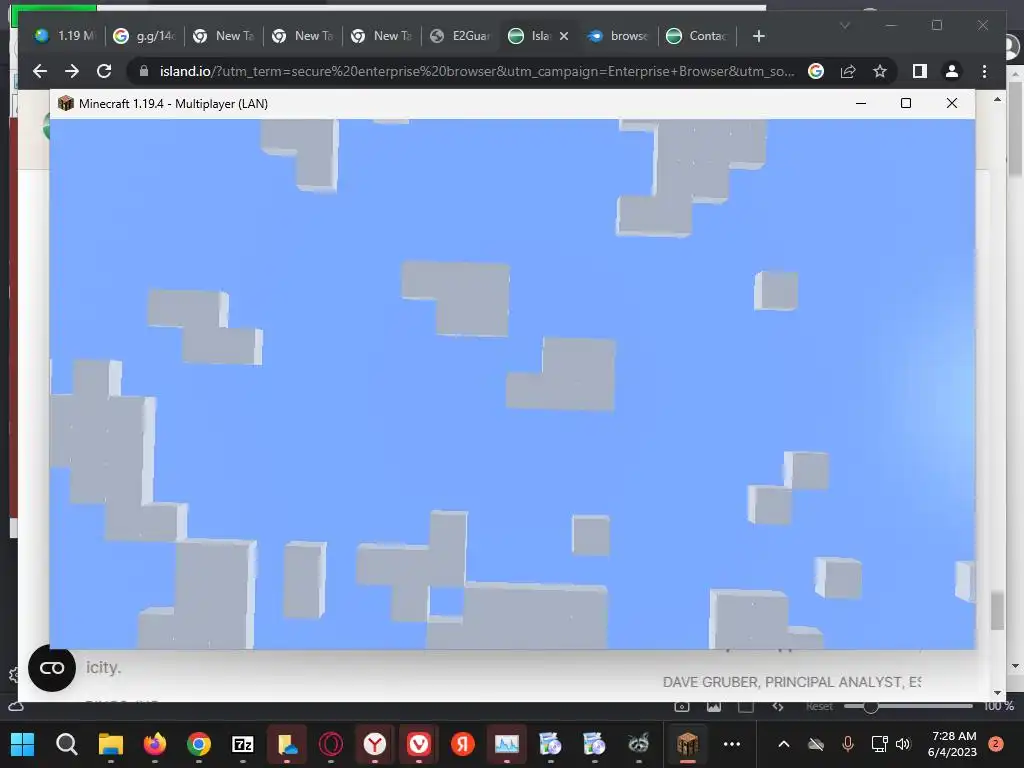Capture page with the camera icon
Viewport: 1024px width, 768px height.
[x=682, y=706]
